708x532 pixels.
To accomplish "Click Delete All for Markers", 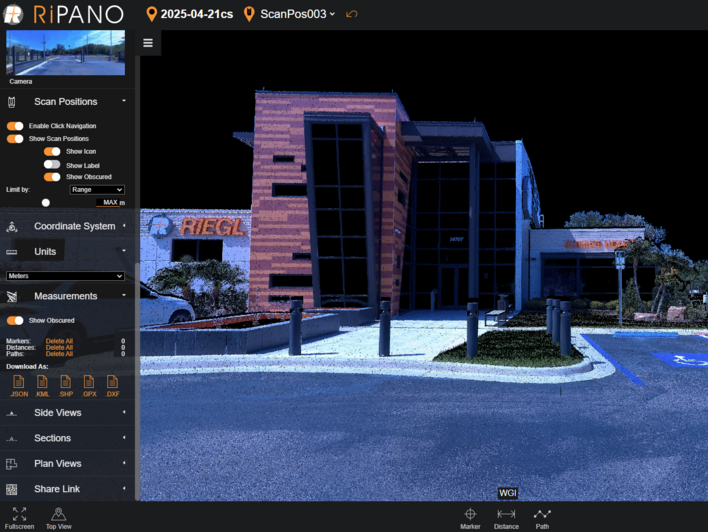I will pyautogui.click(x=59, y=341).
